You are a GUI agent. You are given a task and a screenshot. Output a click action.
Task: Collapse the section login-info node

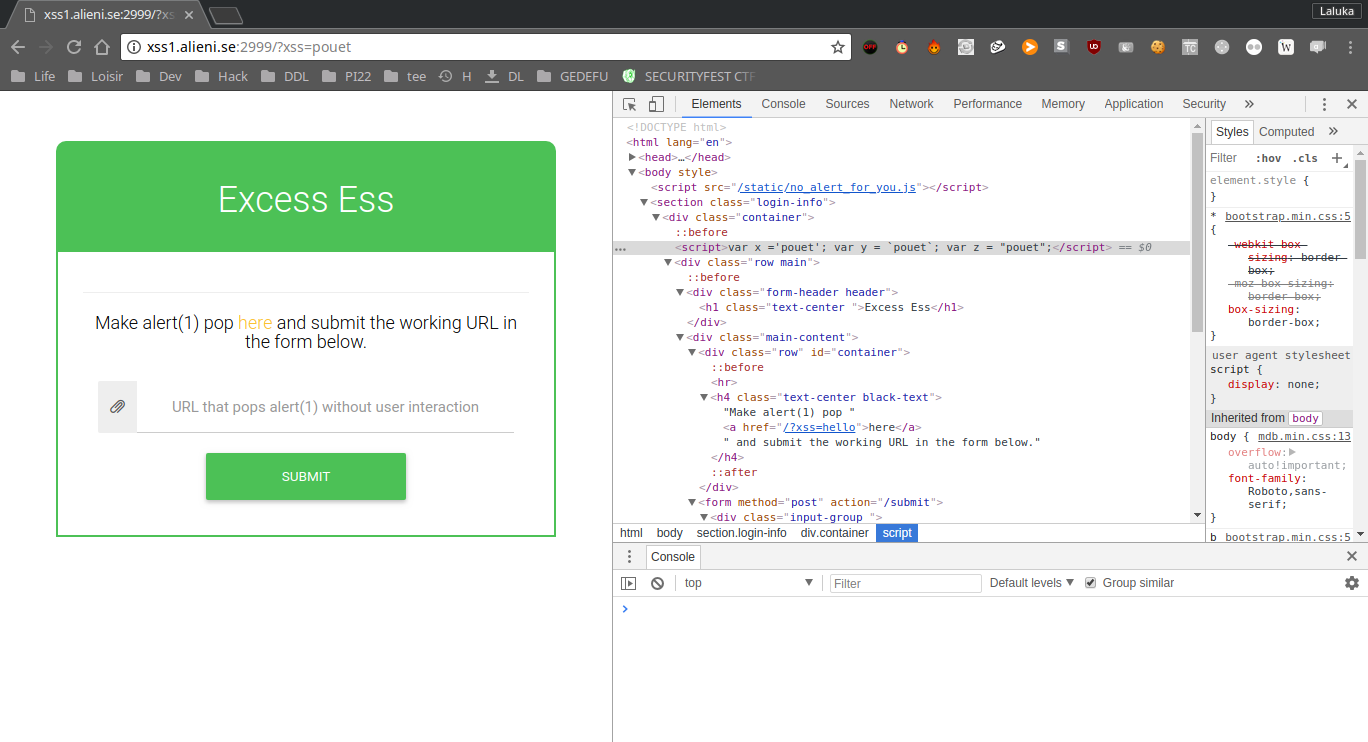644,202
